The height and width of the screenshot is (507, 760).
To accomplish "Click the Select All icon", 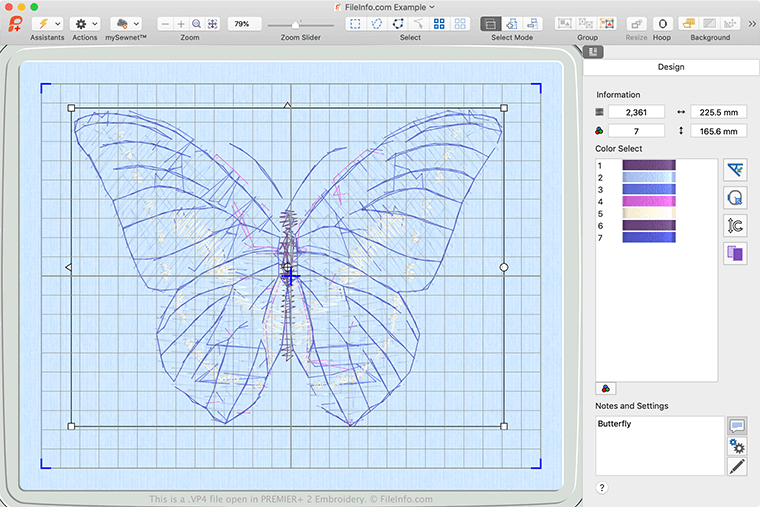I will (439, 24).
